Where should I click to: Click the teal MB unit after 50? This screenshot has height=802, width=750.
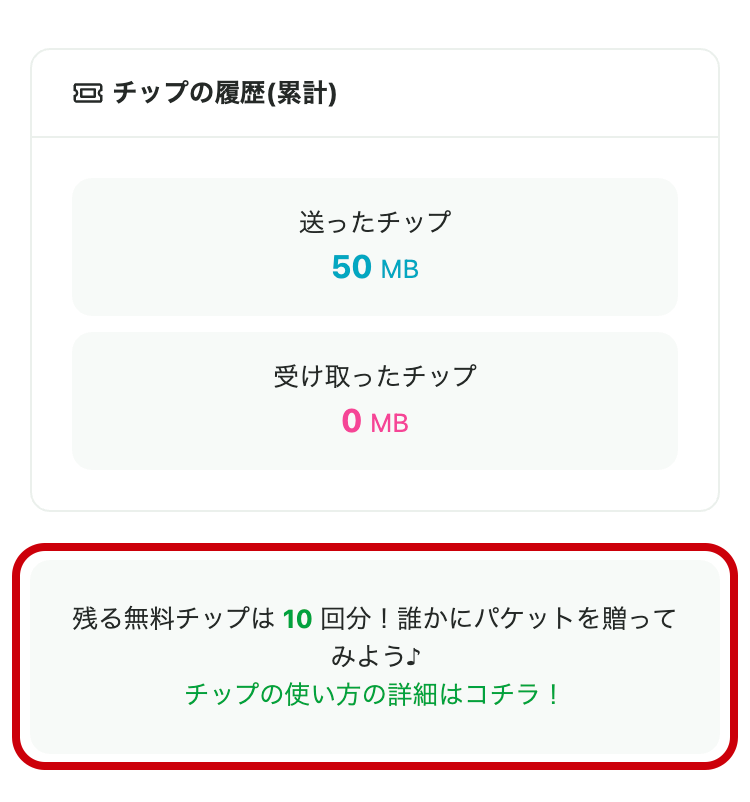pos(400,269)
